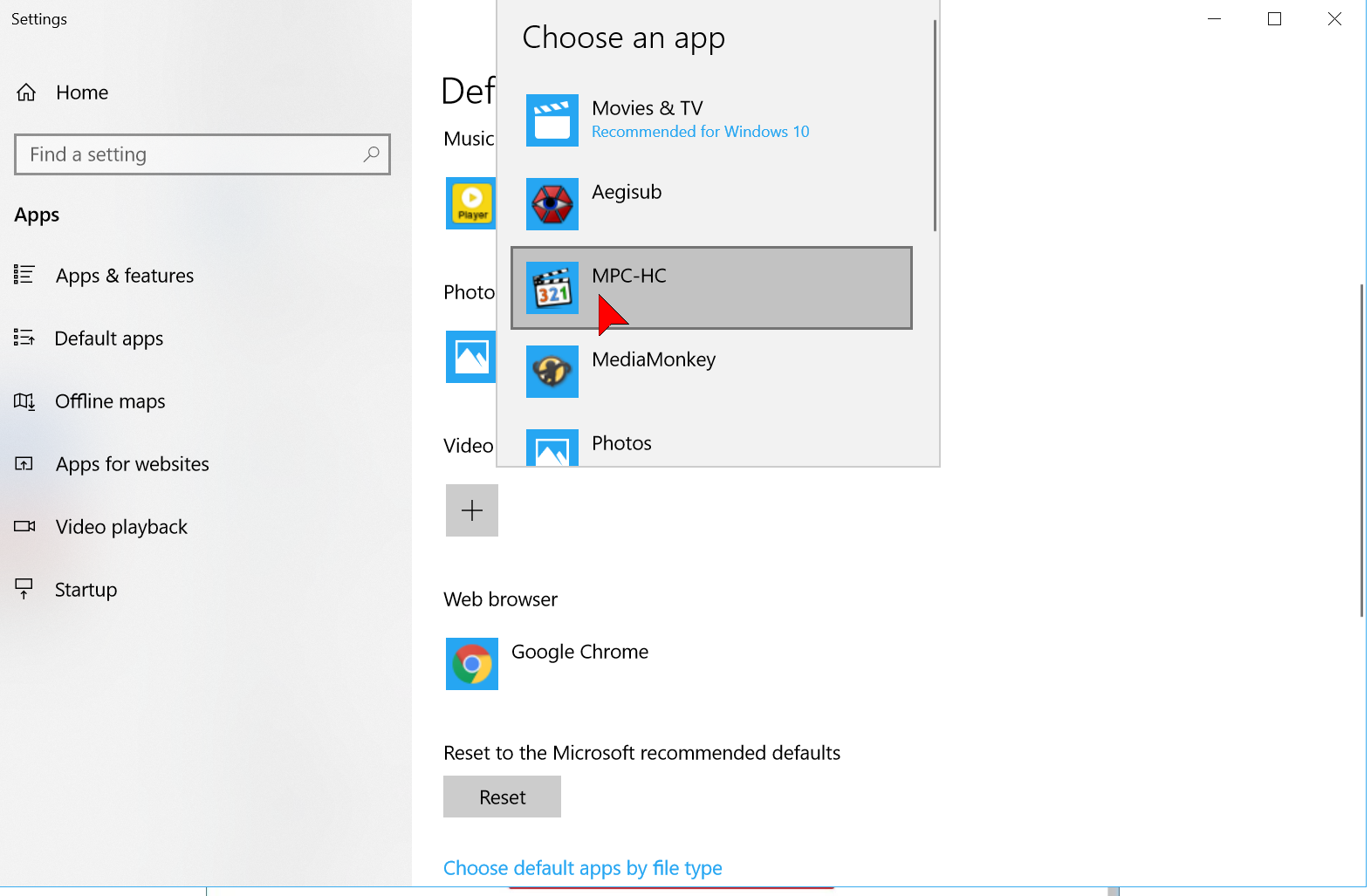Image resolution: width=1371 pixels, height=896 pixels.
Task: Click the Video playback camera icon
Action: click(x=24, y=526)
